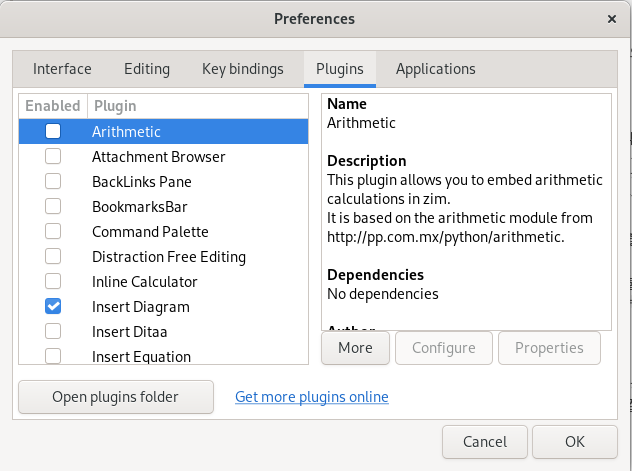Enable the Arithmetic plugin checkbox
The image size is (632, 471).
coord(53,131)
